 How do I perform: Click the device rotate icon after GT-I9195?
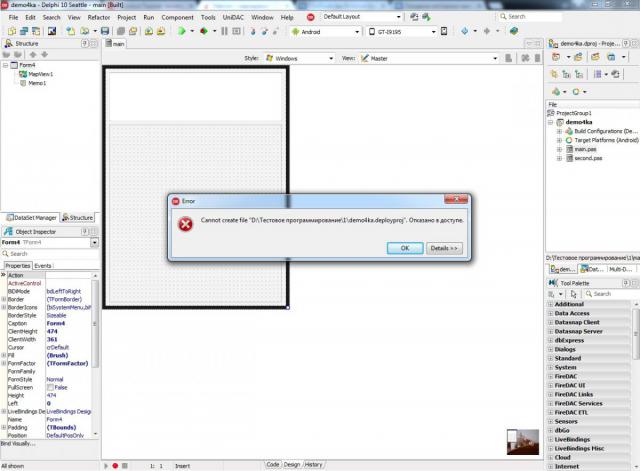444,31
